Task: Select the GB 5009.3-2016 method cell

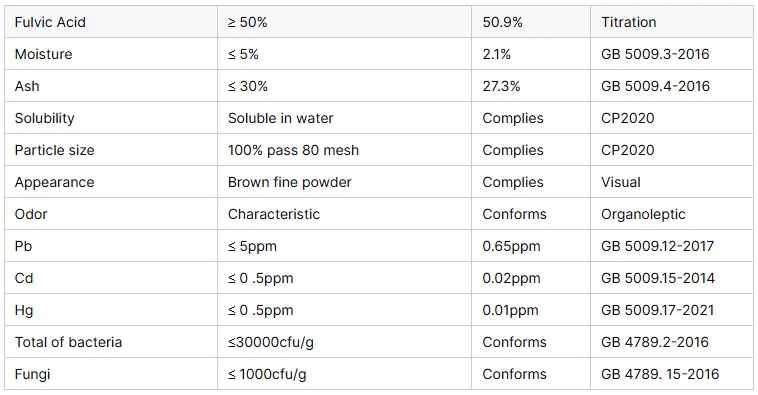Action: pyautogui.click(x=655, y=54)
